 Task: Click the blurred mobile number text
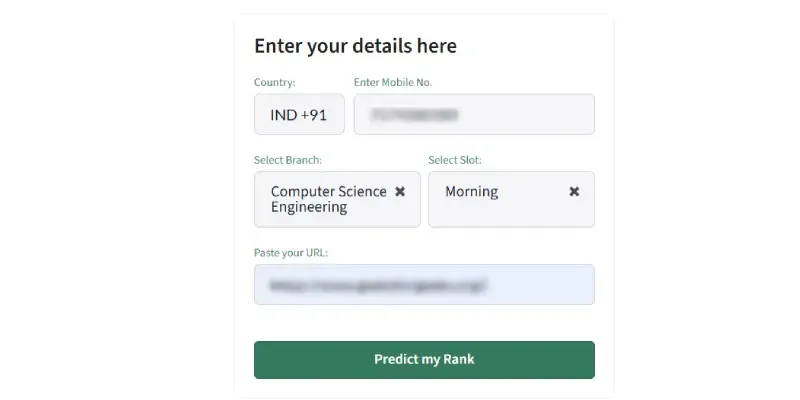(x=414, y=114)
